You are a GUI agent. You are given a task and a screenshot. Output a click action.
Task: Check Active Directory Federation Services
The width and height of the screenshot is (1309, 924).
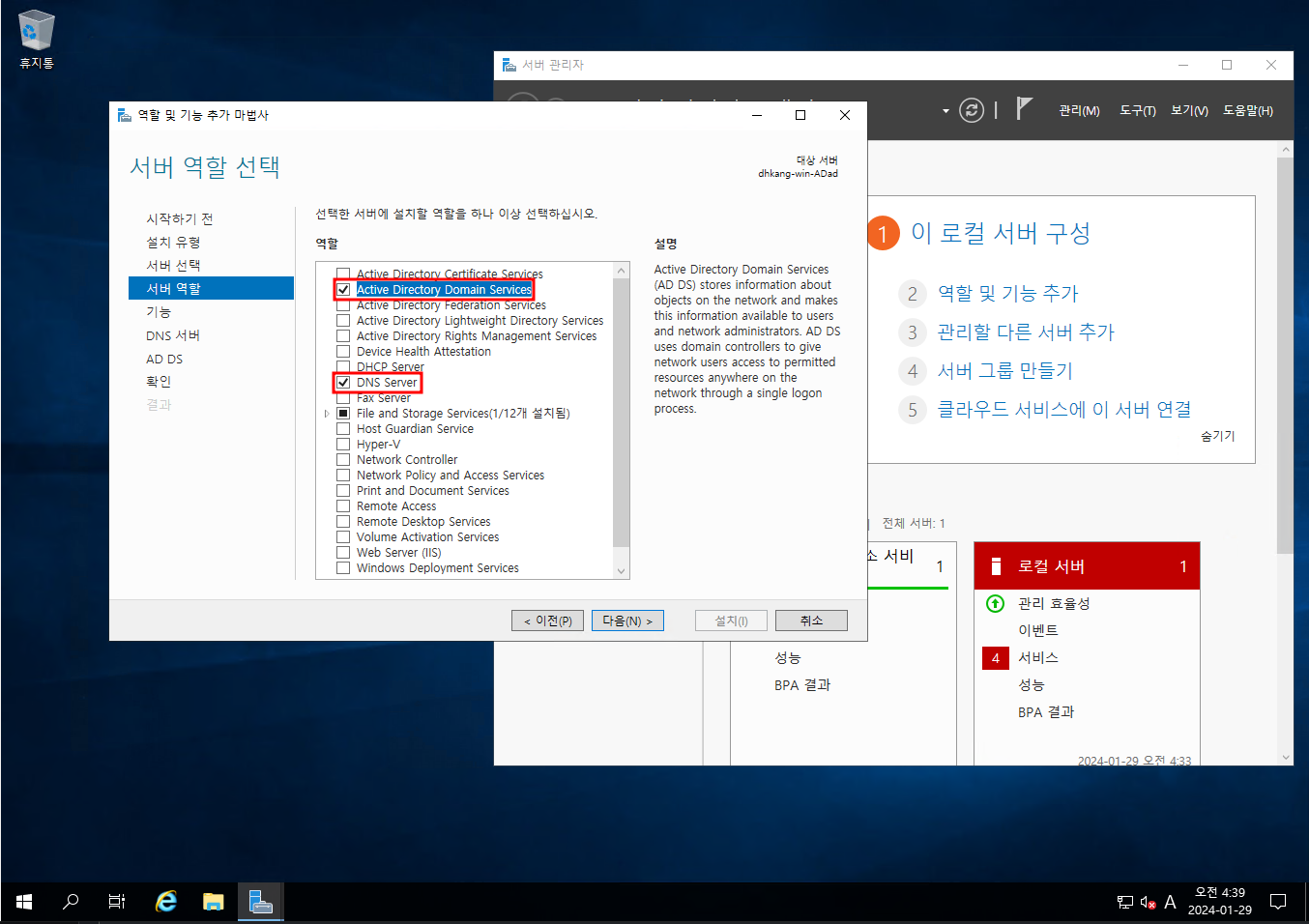(x=343, y=304)
